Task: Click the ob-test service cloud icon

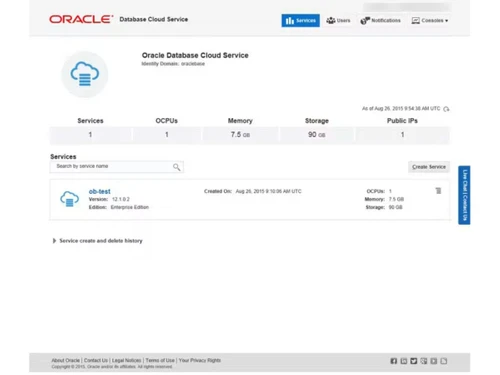Action: pos(69,199)
